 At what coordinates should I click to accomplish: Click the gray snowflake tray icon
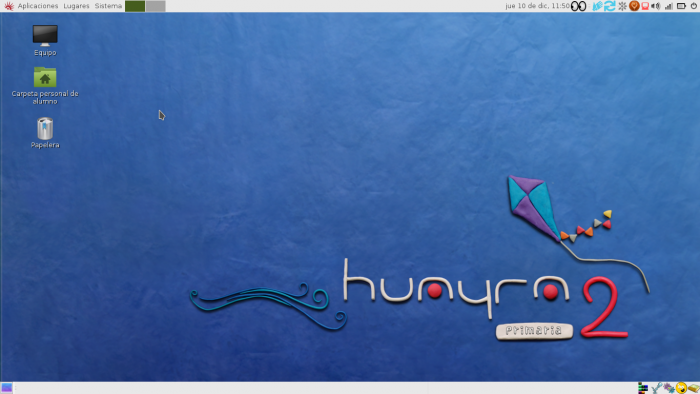pos(622,6)
